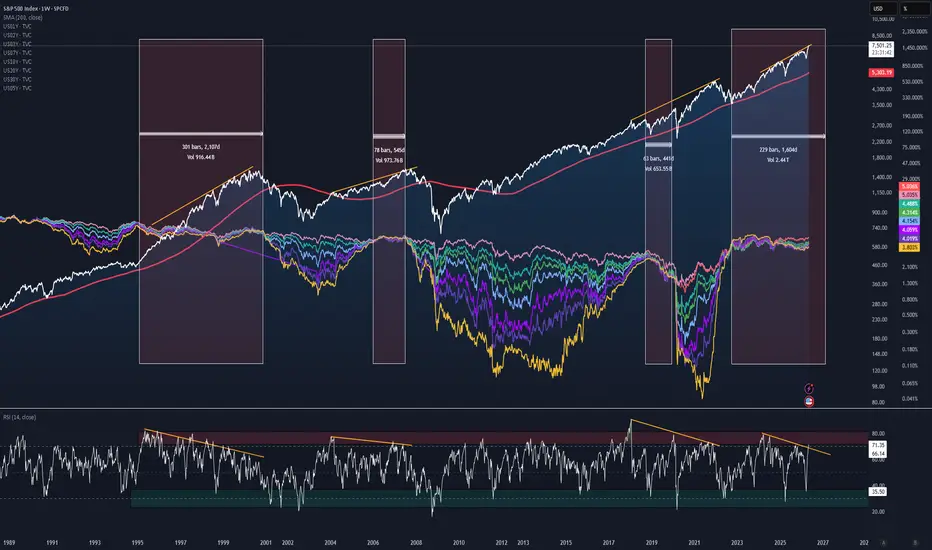Image resolution: width=932 pixels, height=550 pixels.
Task: Click the 10,500.00 price scale label
Action: point(882,20)
